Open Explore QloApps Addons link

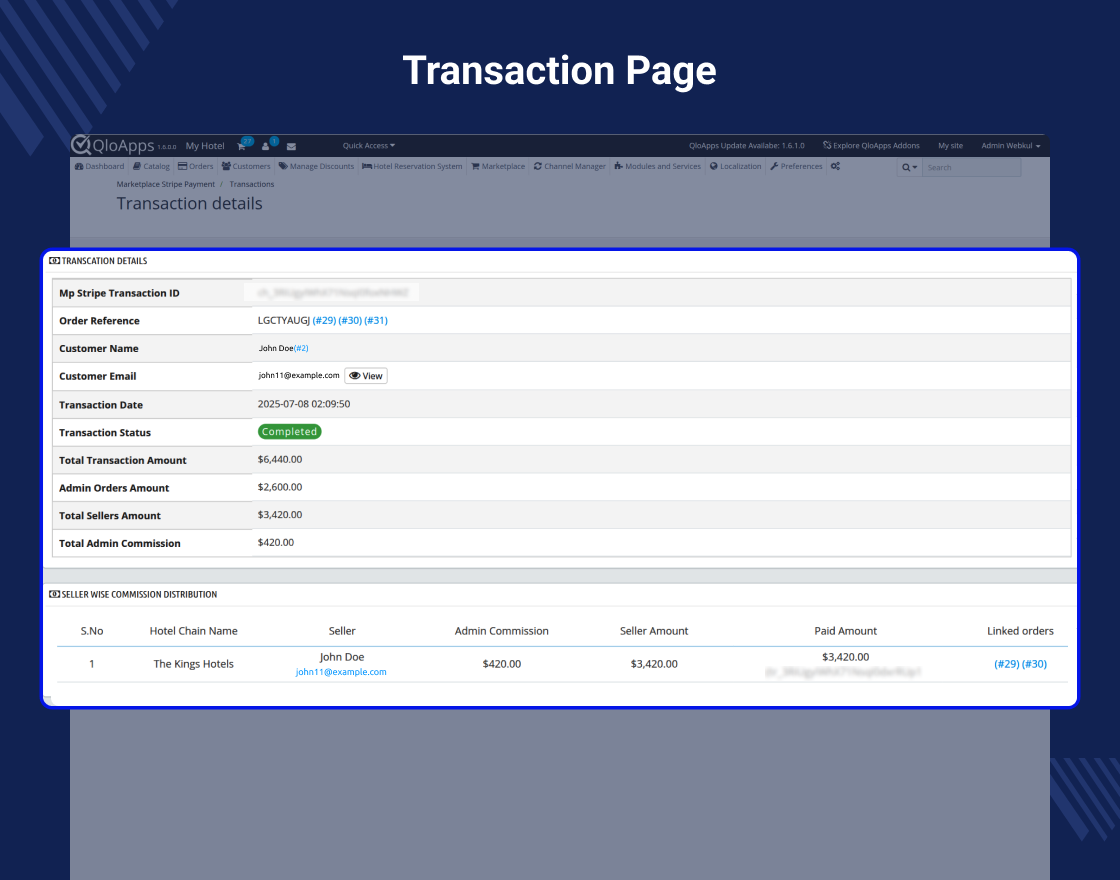click(871, 146)
